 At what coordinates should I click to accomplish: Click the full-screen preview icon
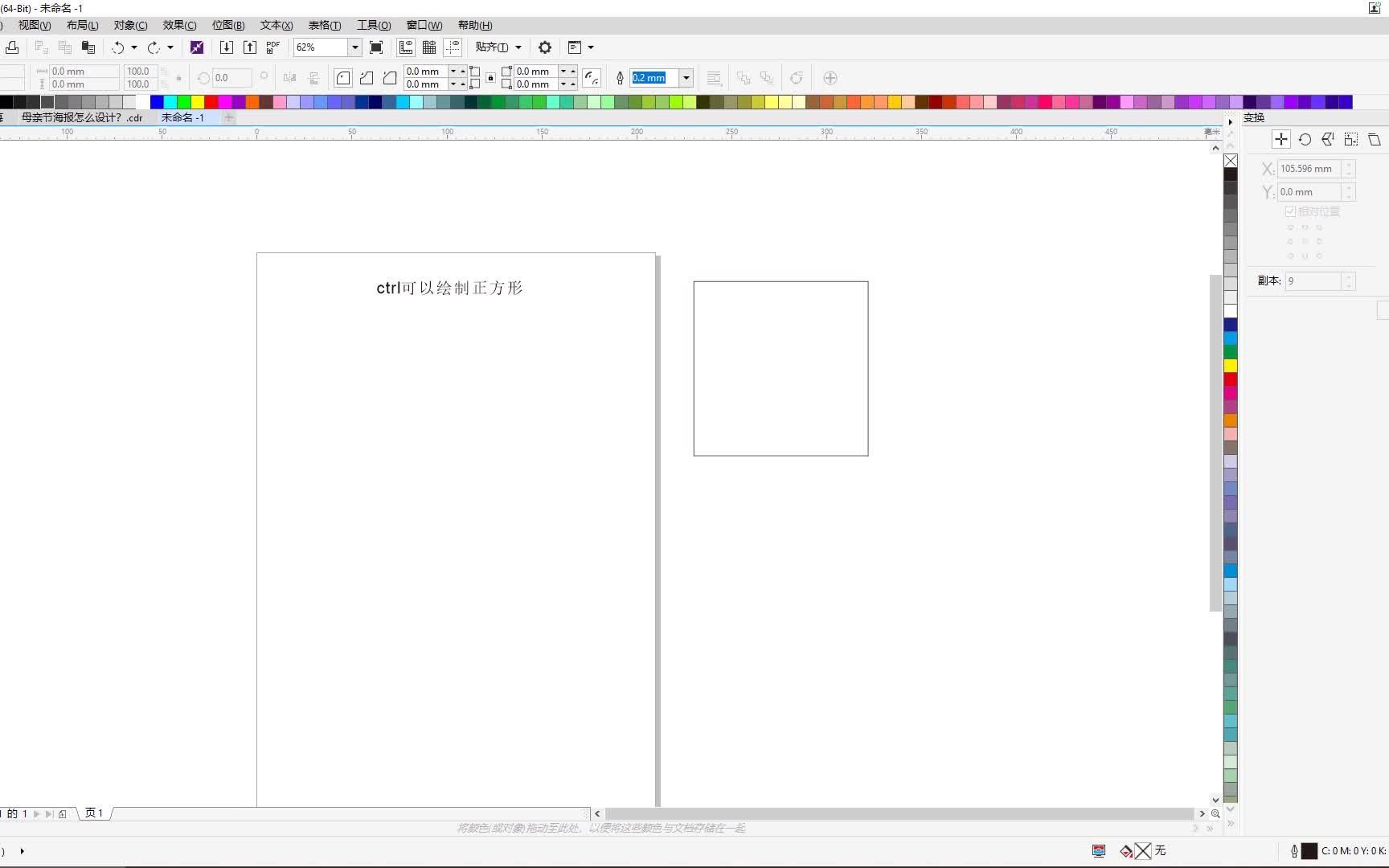(x=376, y=47)
